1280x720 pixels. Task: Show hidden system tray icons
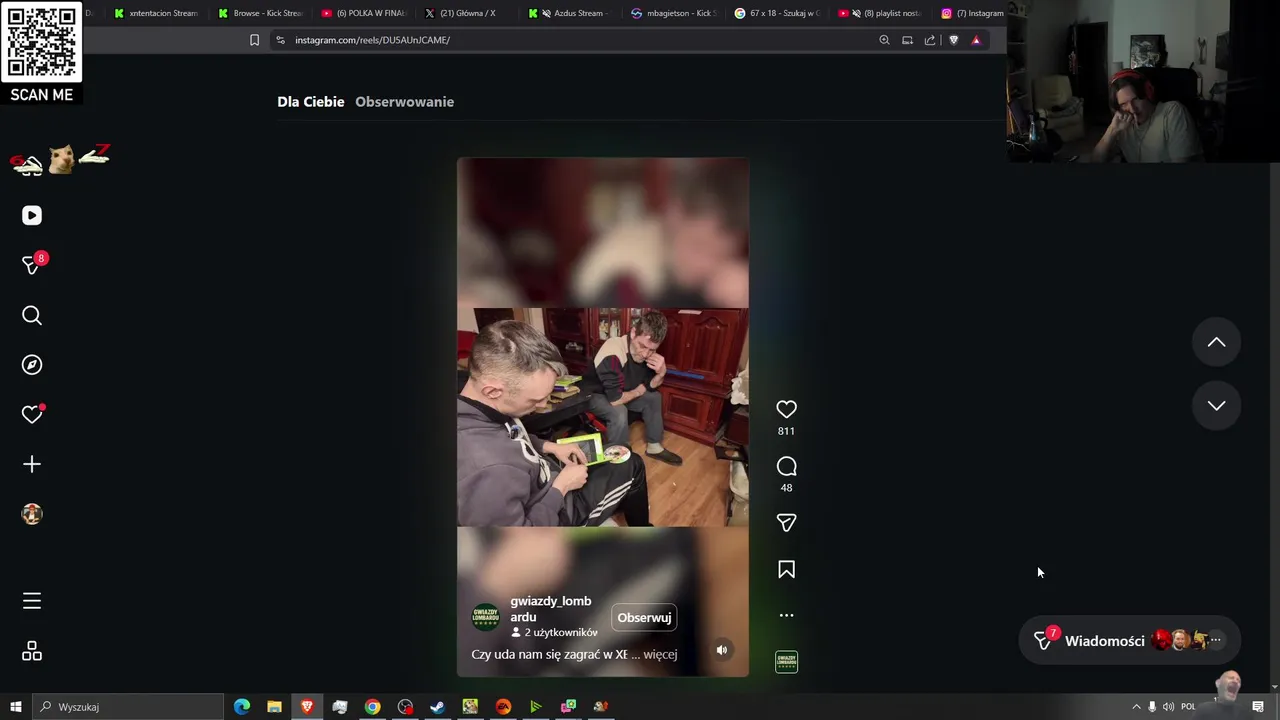pyautogui.click(x=1136, y=707)
